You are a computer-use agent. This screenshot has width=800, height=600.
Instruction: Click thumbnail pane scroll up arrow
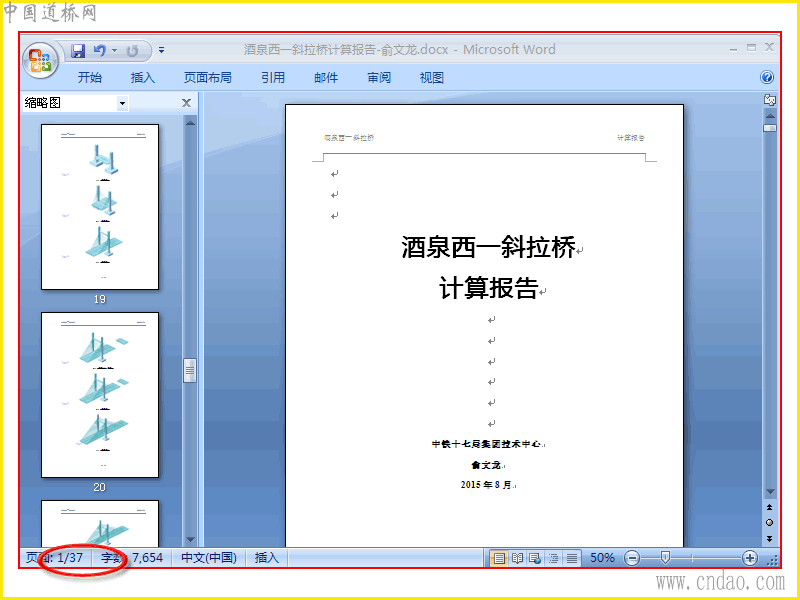click(190, 122)
